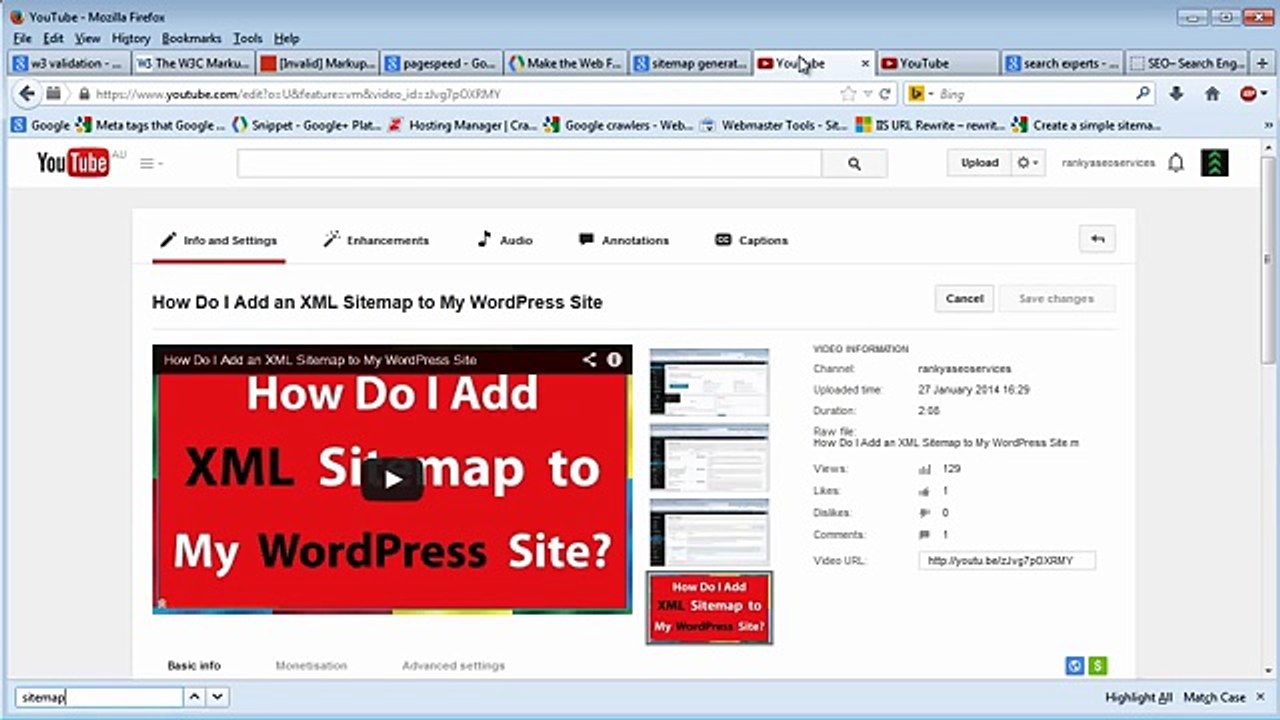Viewport: 1280px width, 720px height.
Task: Bookmark this page with the star icon
Action: point(848,94)
